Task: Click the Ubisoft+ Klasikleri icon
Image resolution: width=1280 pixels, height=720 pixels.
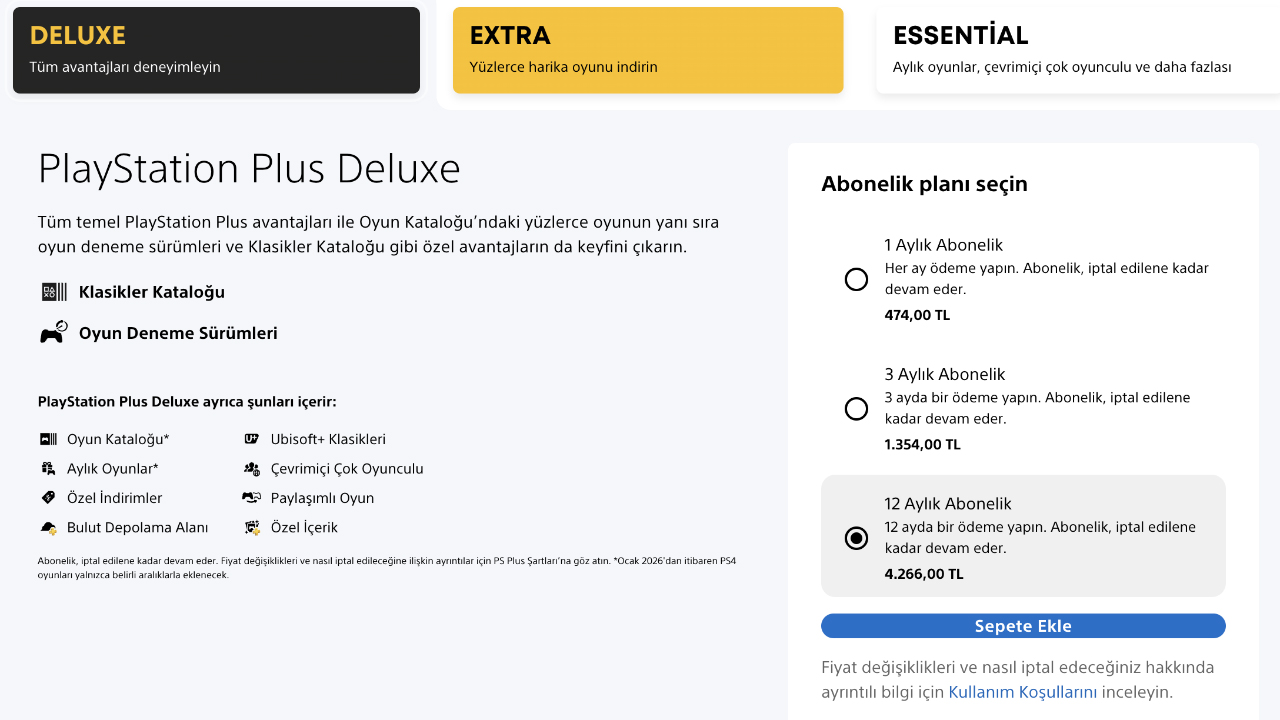Action: pos(252,439)
